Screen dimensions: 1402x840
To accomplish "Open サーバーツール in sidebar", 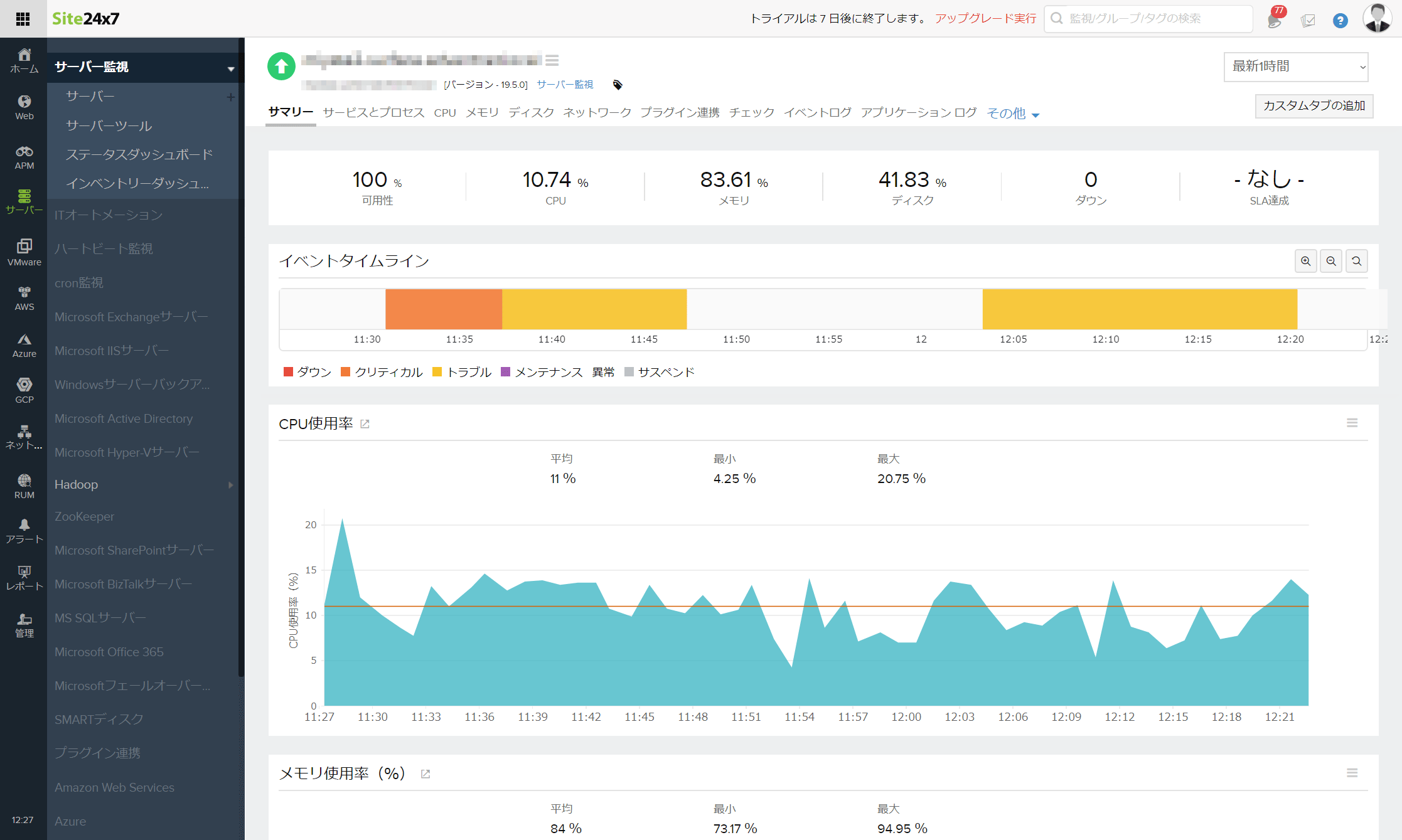I will [x=109, y=126].
